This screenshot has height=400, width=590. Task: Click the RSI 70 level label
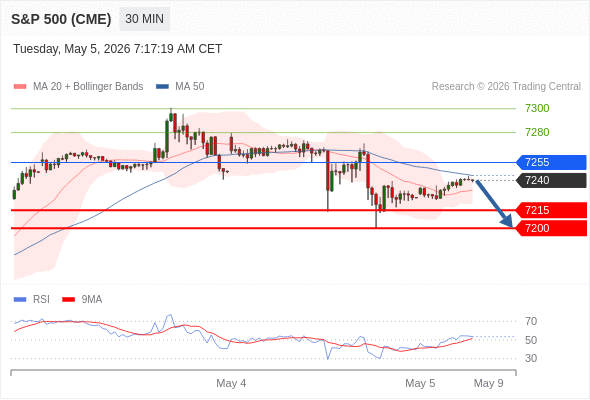click(531, 321)
